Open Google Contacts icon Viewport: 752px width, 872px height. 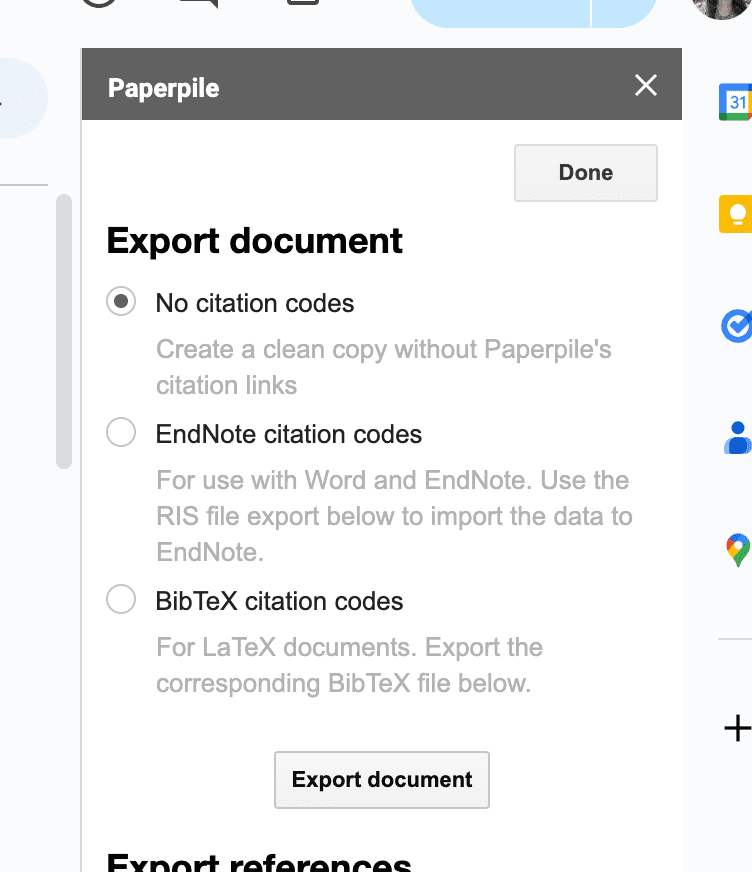coord(737,437)
